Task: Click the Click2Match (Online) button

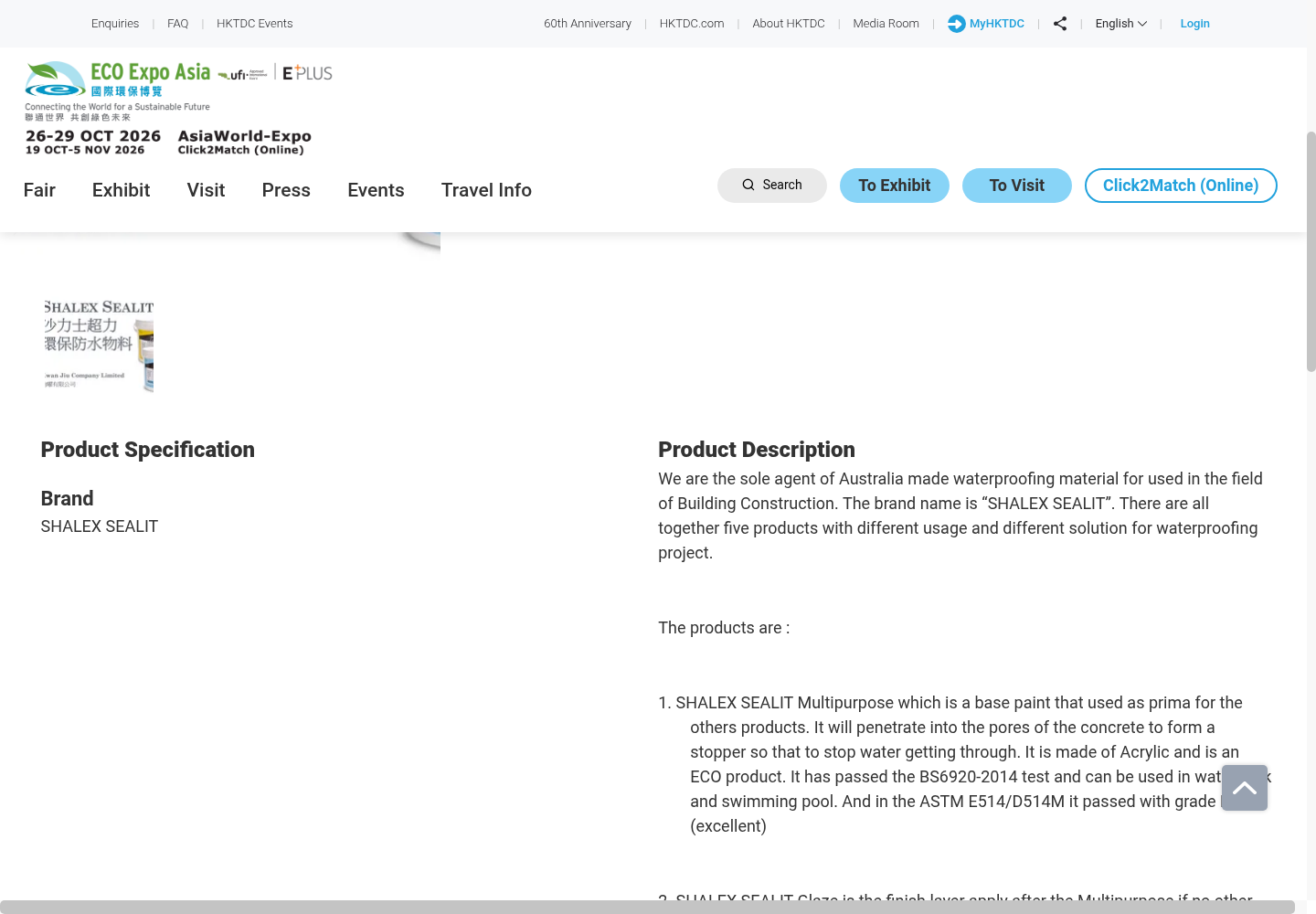Action: pyautogui.click(x=1181, y=186)
